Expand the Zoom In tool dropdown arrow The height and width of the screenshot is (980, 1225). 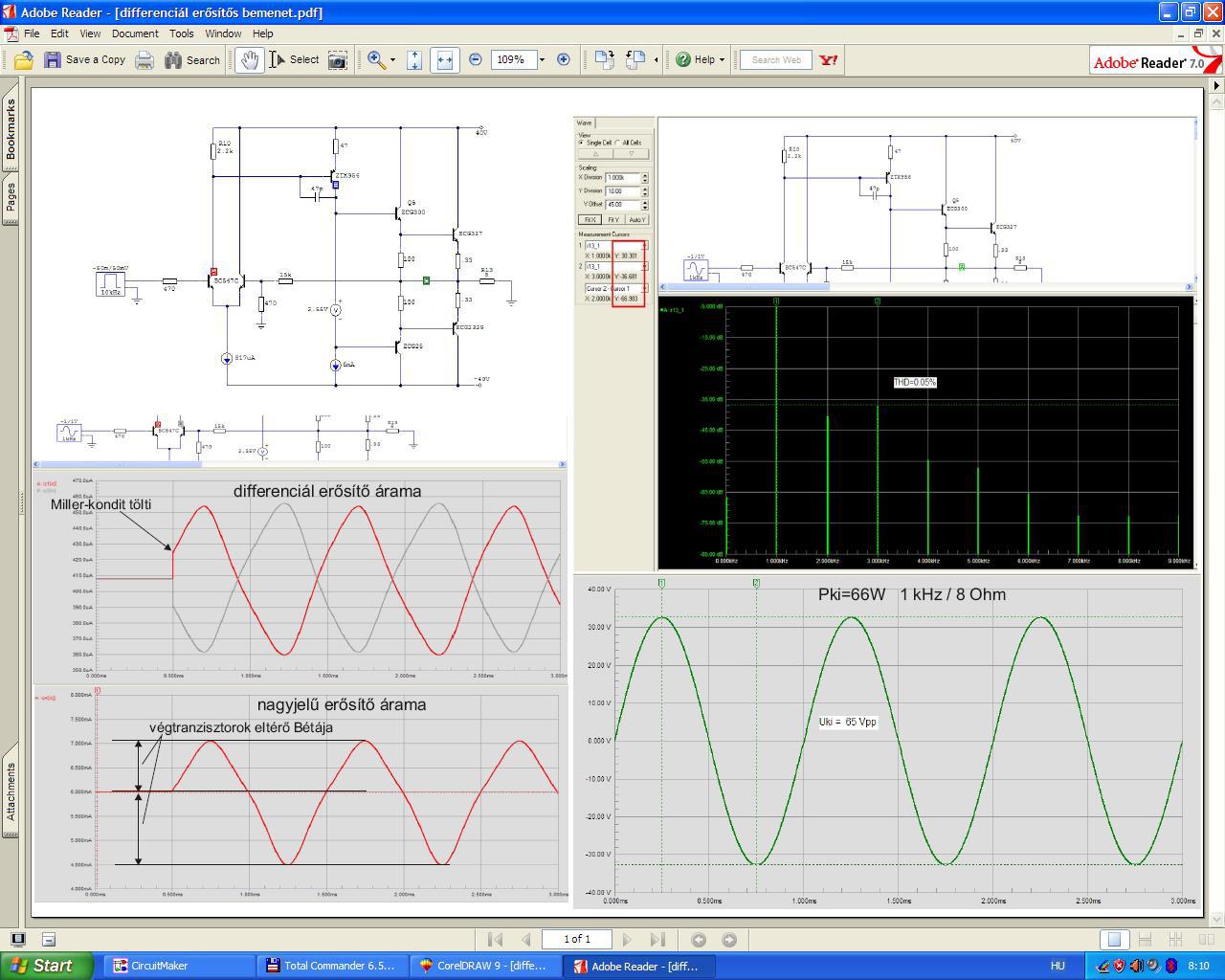pos(392,60)
